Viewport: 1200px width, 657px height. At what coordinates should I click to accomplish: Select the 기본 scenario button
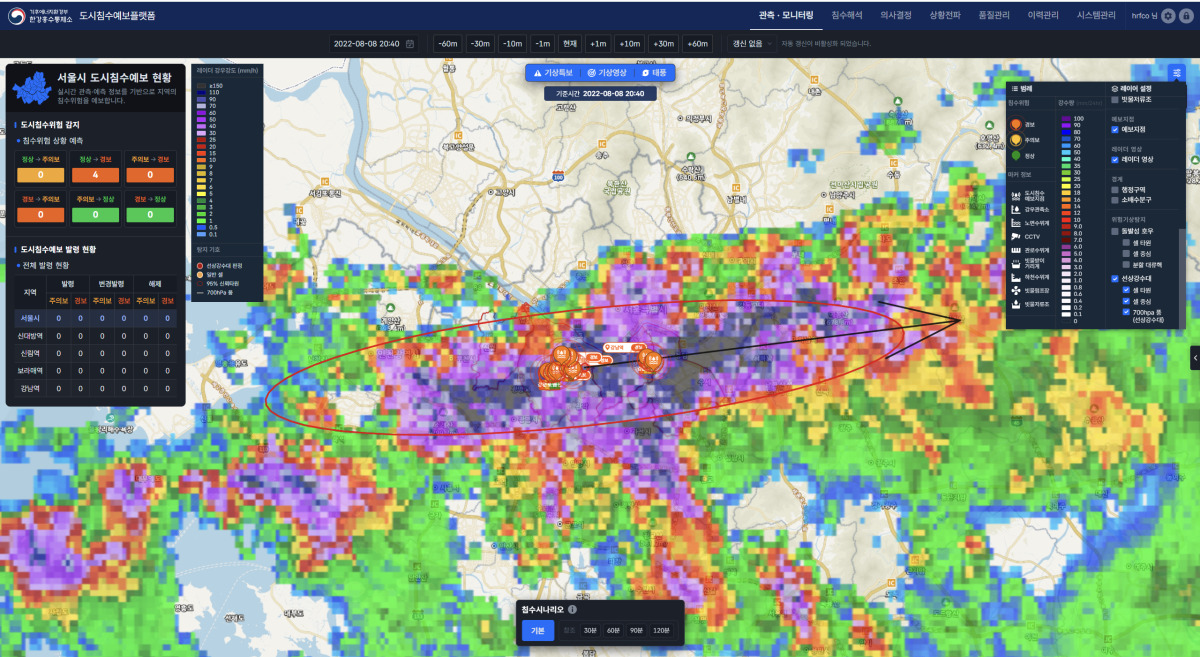click(538, 630)
